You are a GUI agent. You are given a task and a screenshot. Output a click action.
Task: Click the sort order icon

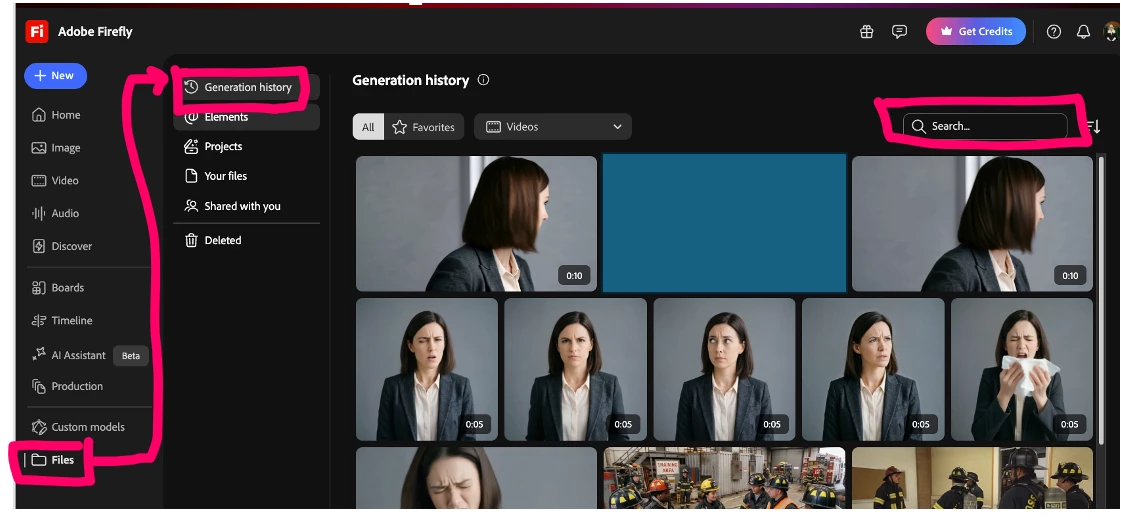click(x=1093, y=127)
